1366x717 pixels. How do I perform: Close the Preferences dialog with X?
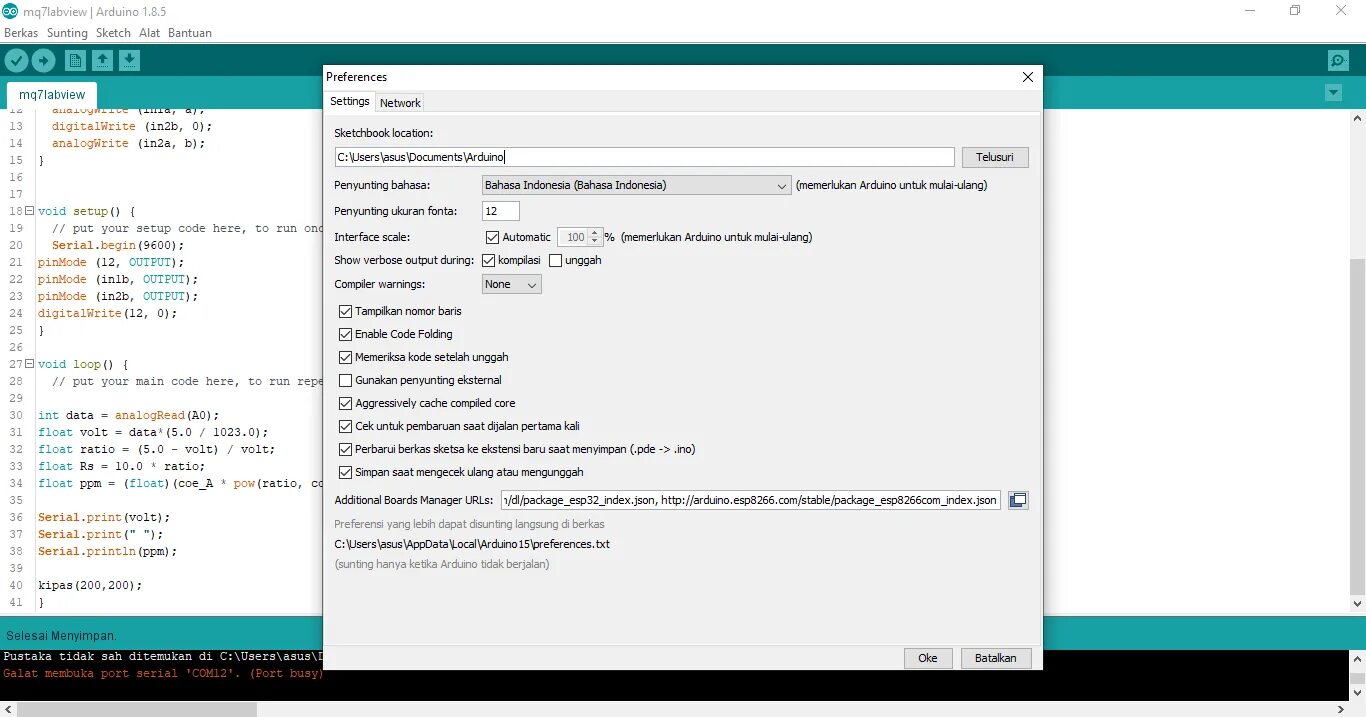tap(1027, 77)
